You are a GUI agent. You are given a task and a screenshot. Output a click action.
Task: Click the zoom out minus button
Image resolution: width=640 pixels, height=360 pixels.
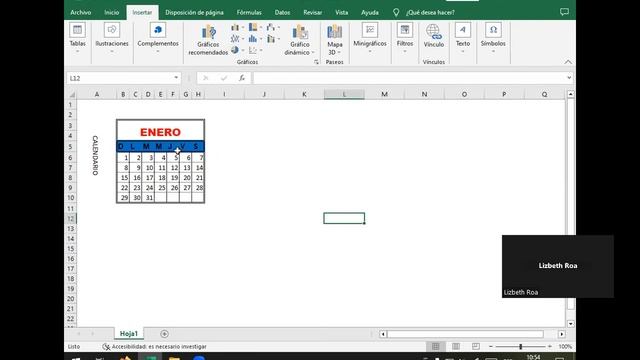(x=491, y=347)
